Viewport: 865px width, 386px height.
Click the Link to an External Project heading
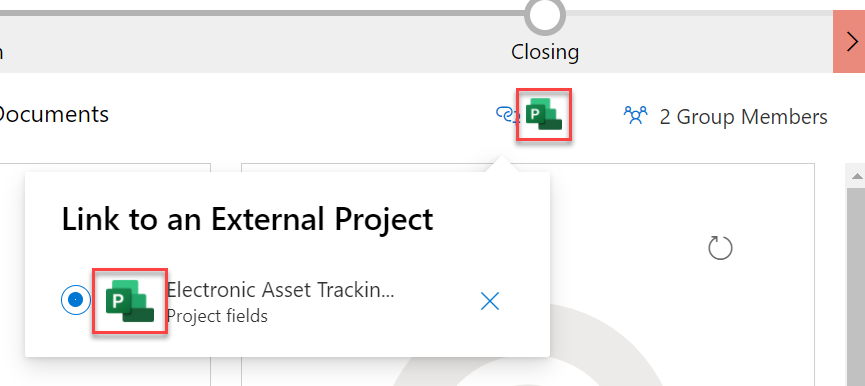pyautogui.click(x=247, y=219)
